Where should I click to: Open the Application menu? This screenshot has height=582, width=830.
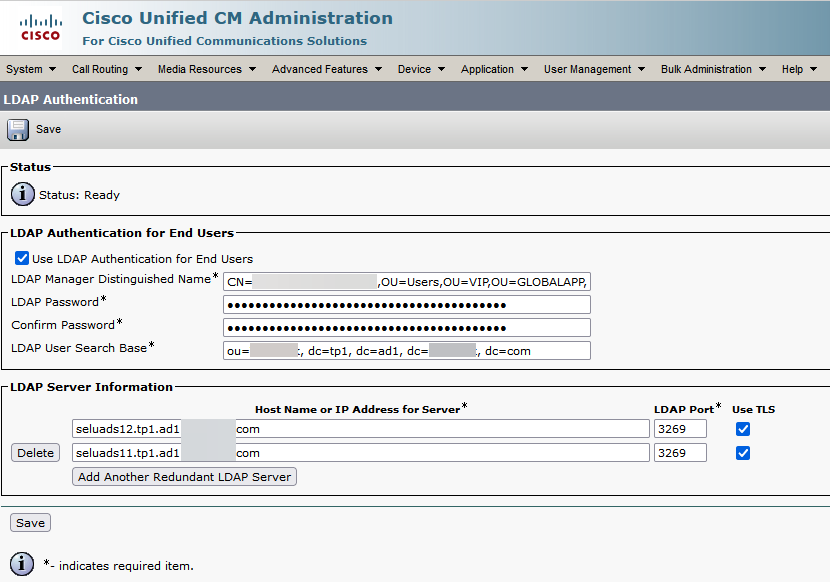494,69
